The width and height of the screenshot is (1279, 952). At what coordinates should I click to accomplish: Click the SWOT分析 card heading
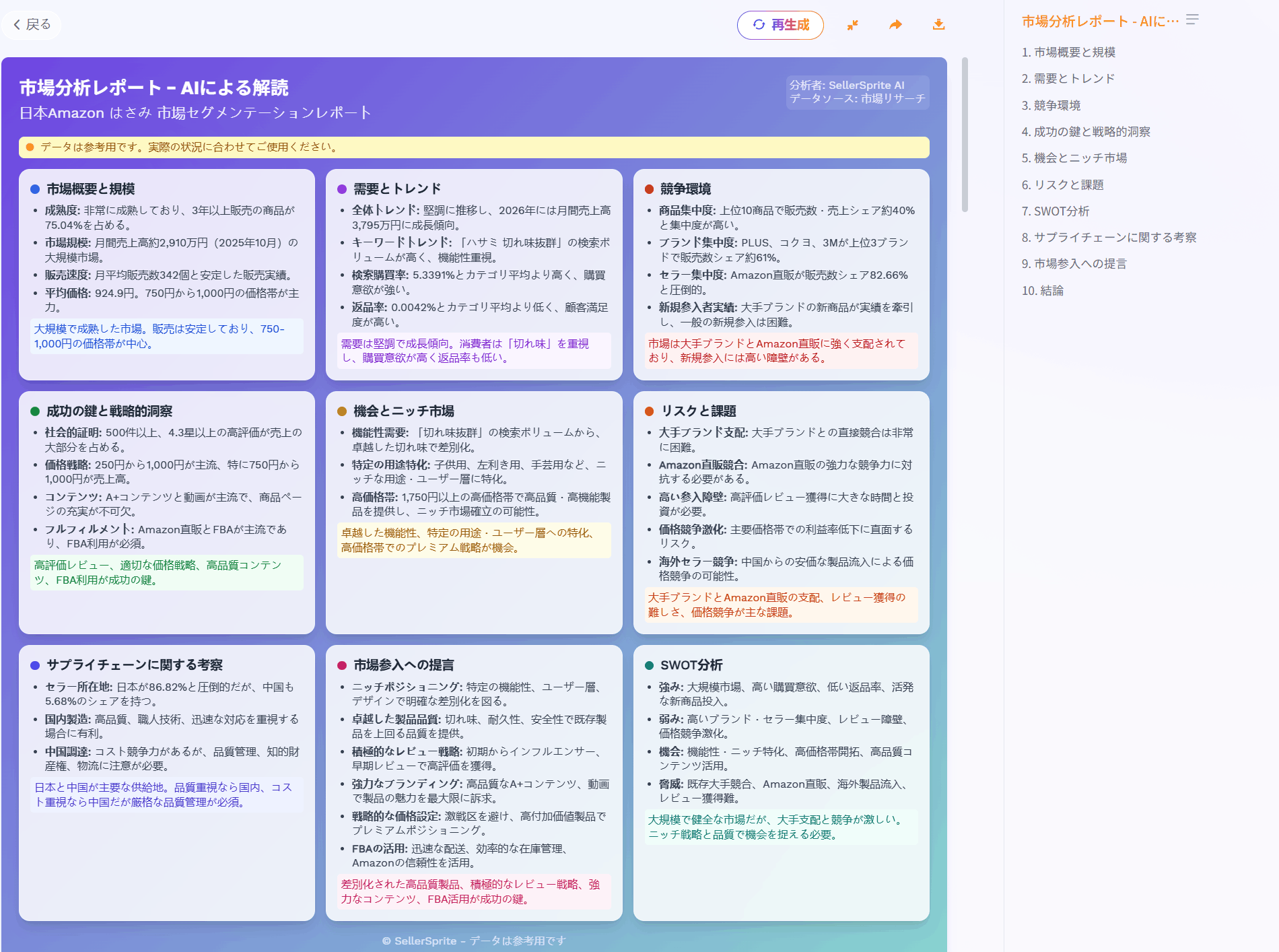(691, 665)
